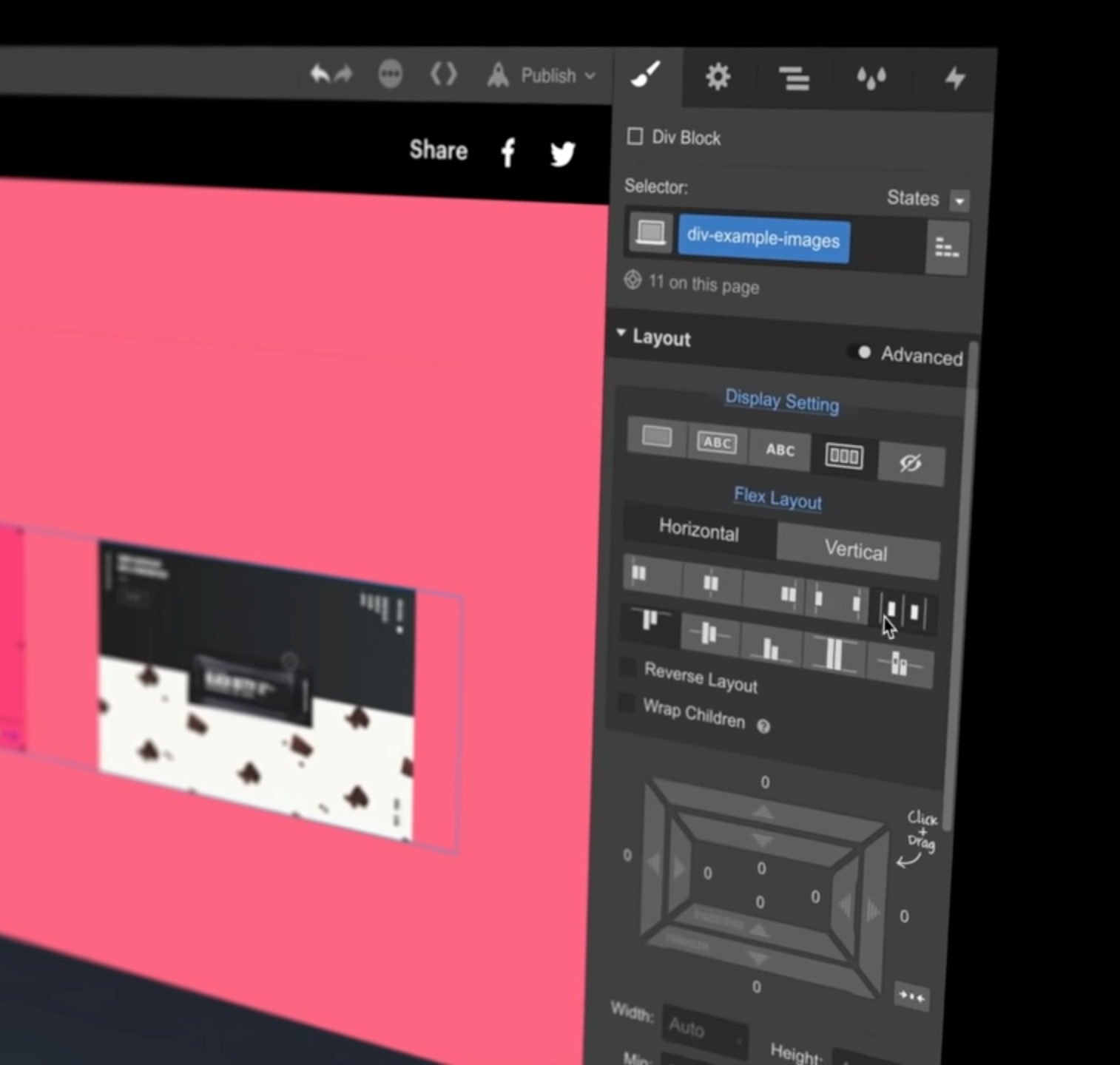Open the Display Setting link
The height and width of the screenshot is (1065, 1120).
782,401
